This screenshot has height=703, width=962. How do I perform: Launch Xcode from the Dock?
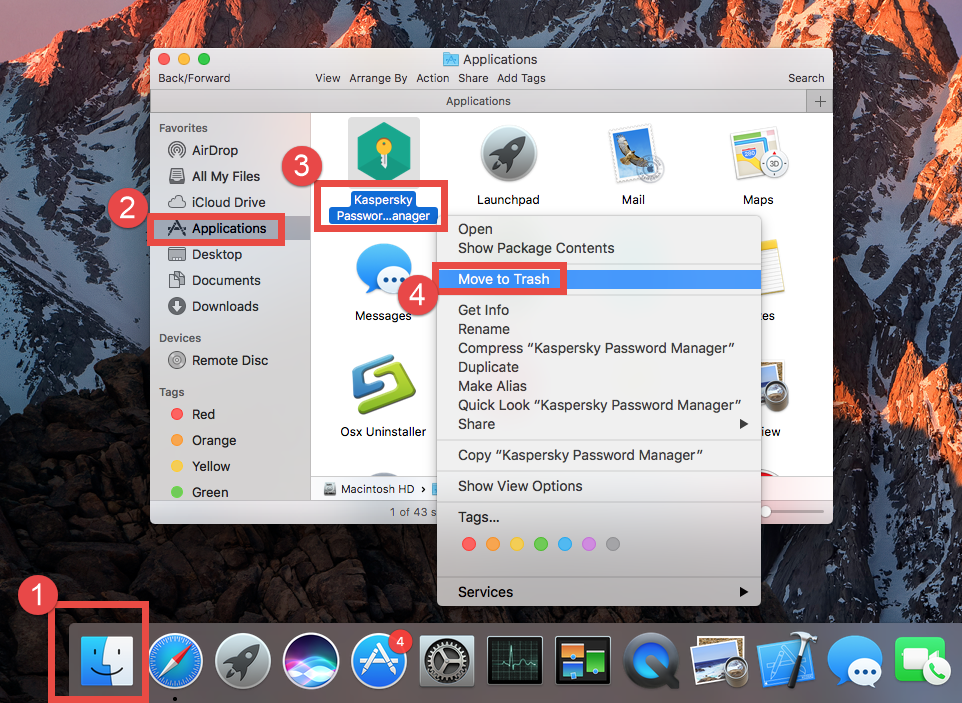click(x=786, y=660)
